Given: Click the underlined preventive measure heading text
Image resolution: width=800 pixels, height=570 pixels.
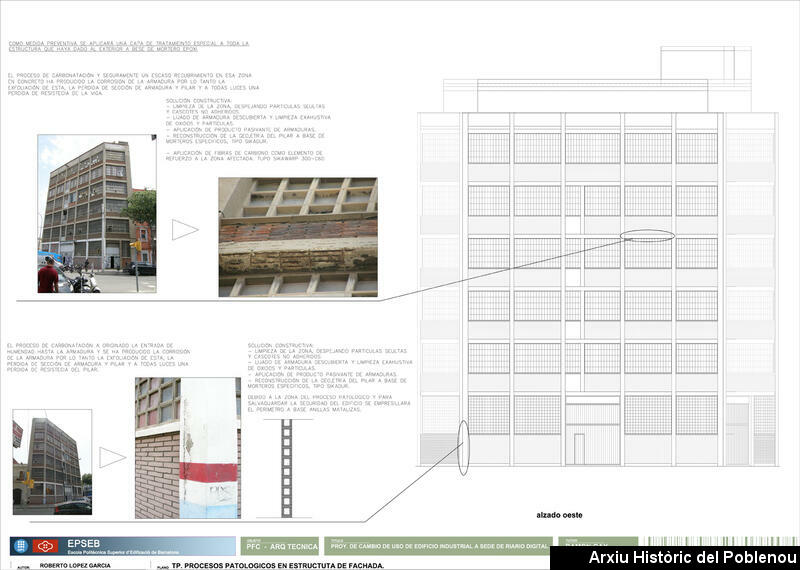Looking at the screenshot, I should pos(127,47).
